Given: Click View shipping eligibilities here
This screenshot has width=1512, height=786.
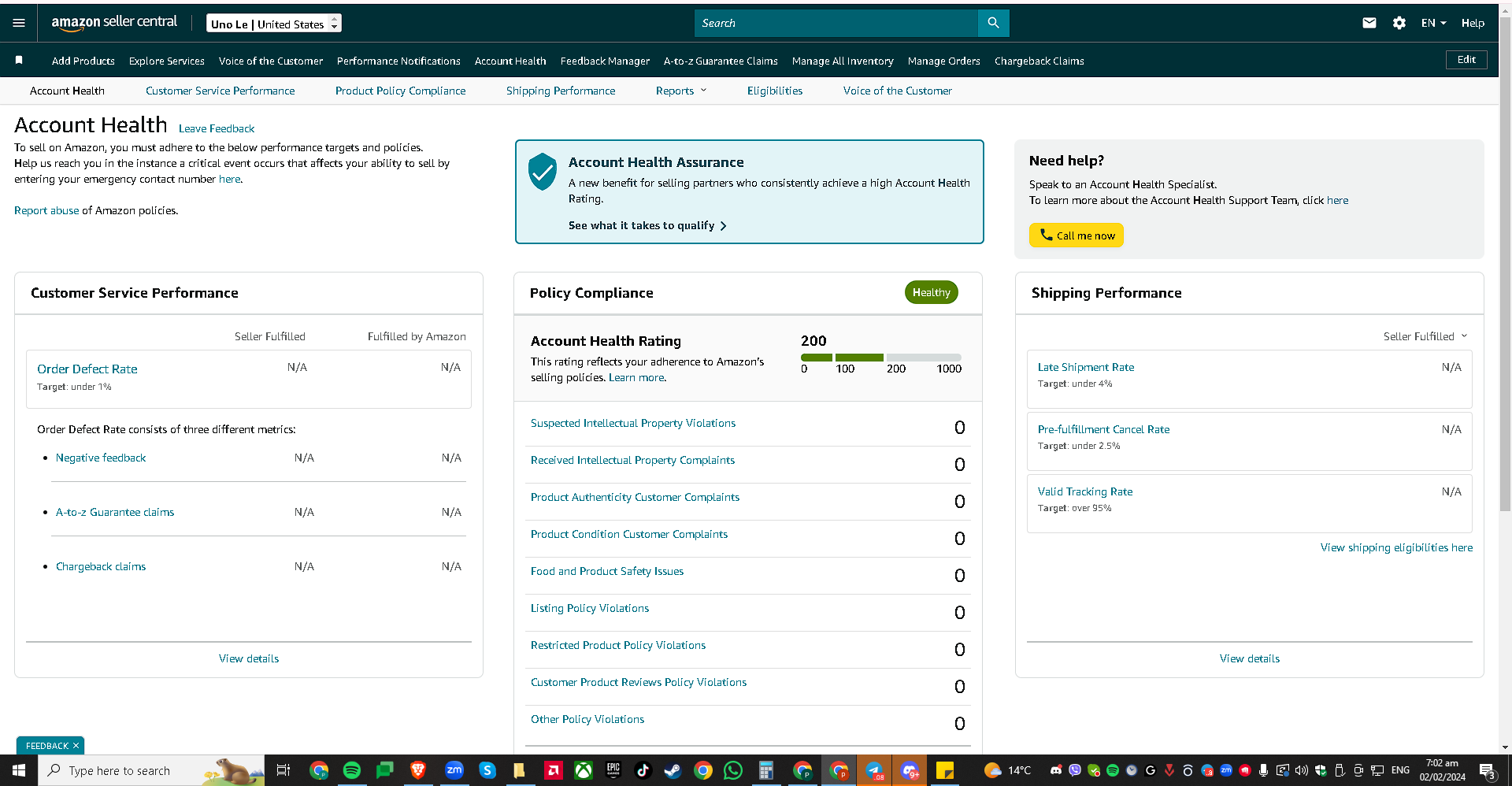Looking at the screenshot, I should pos(1396,547).
